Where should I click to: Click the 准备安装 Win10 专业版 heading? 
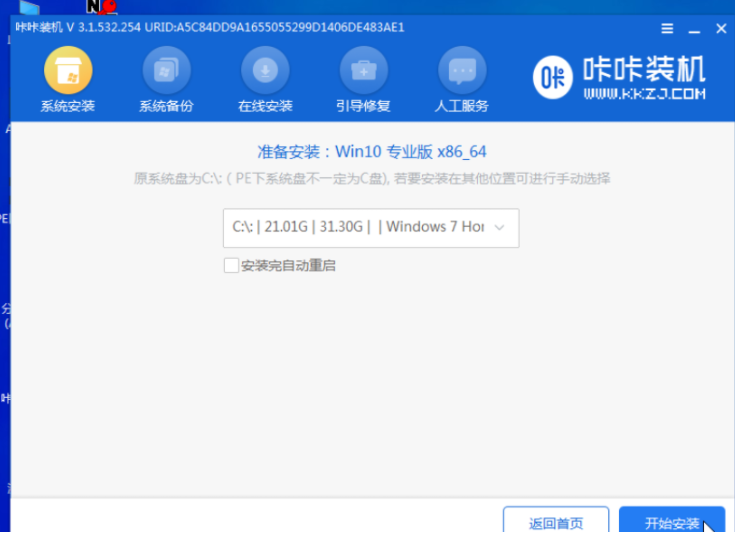click(x=372, y=152)
